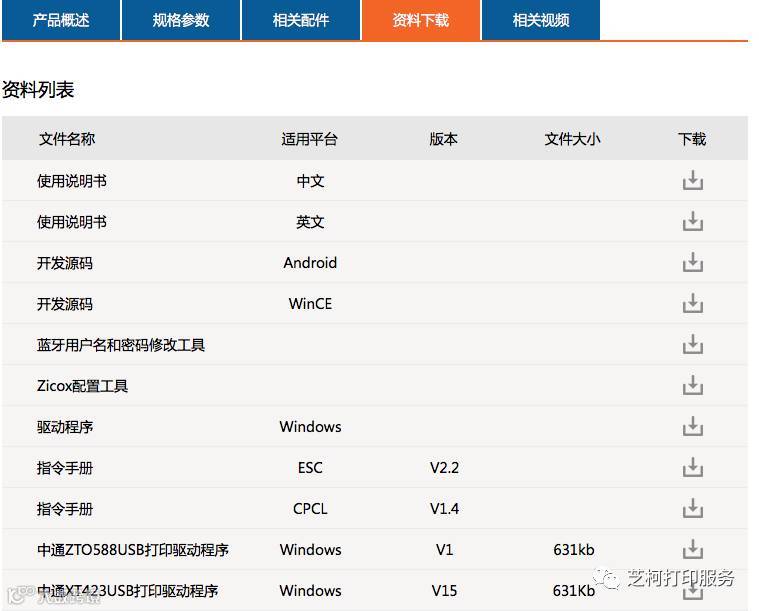This screenshot has height=611, width=759.
Task: Click Windows cell in 中通XT423USB row
Action: pyautogui.click(x=310, y=591)
